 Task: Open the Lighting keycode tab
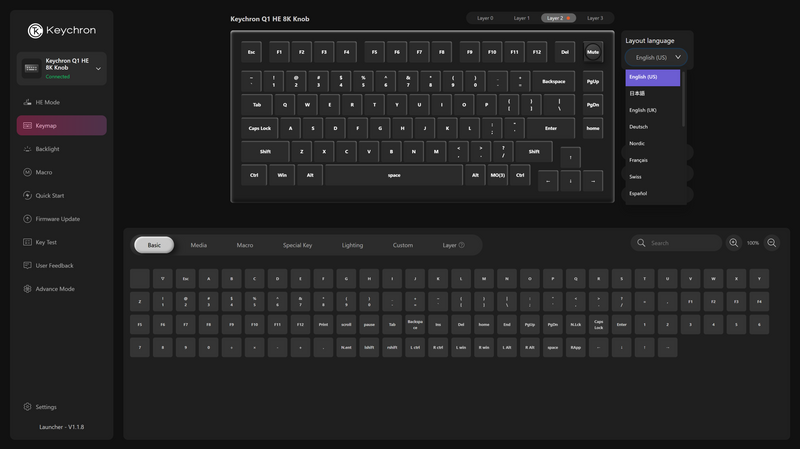tap(353, 245)
